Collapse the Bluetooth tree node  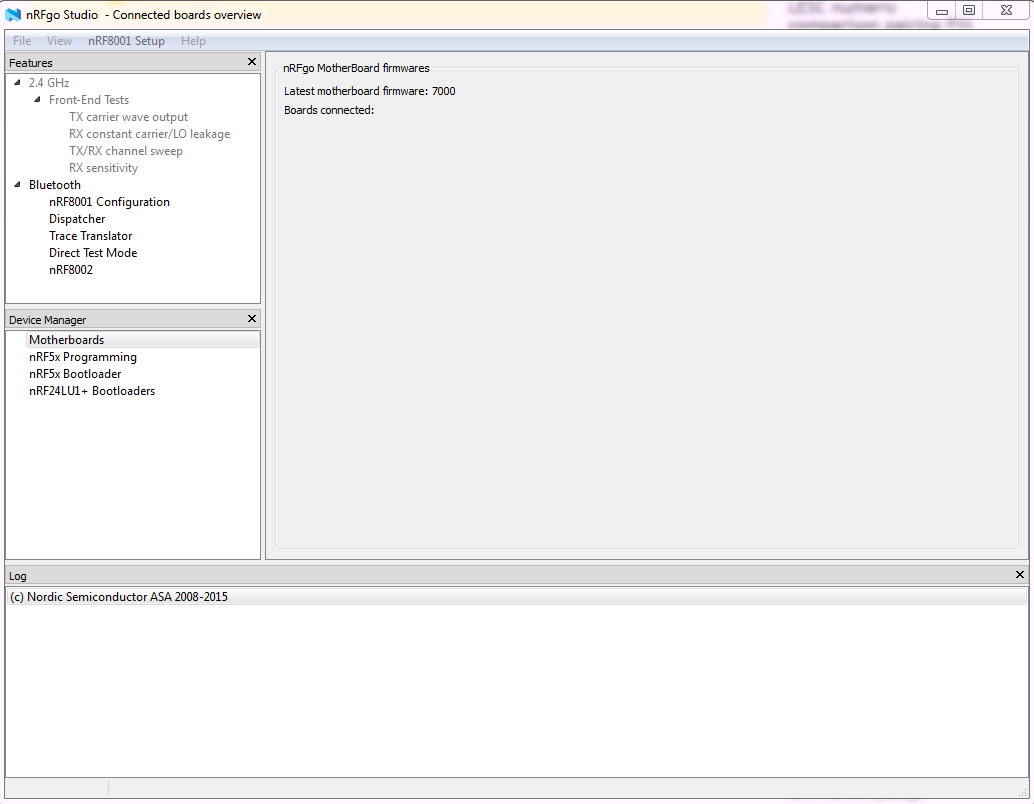[18, 185]
